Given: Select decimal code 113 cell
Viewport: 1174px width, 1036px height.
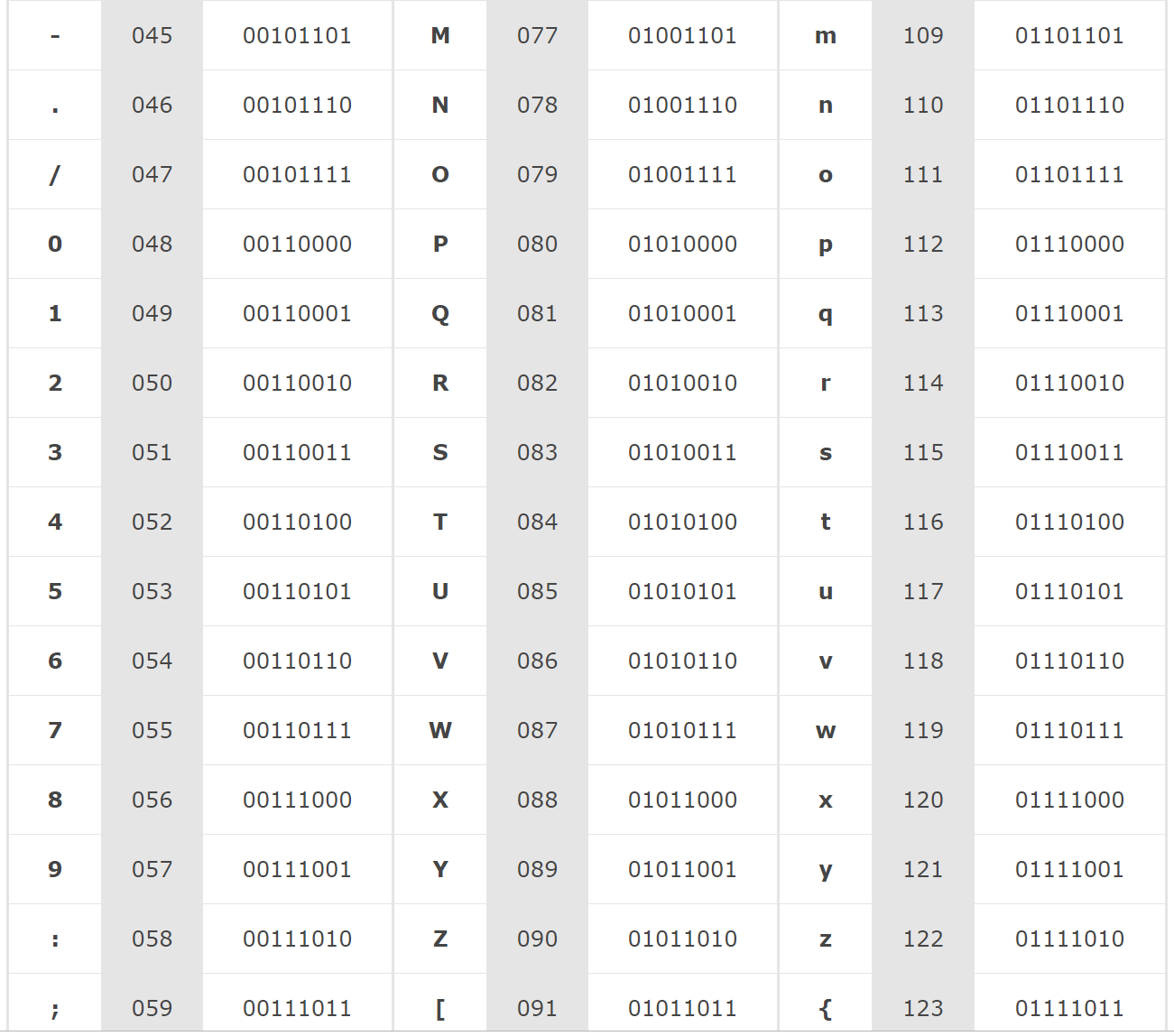Looking at the screenshot, I should coord(923,314).
